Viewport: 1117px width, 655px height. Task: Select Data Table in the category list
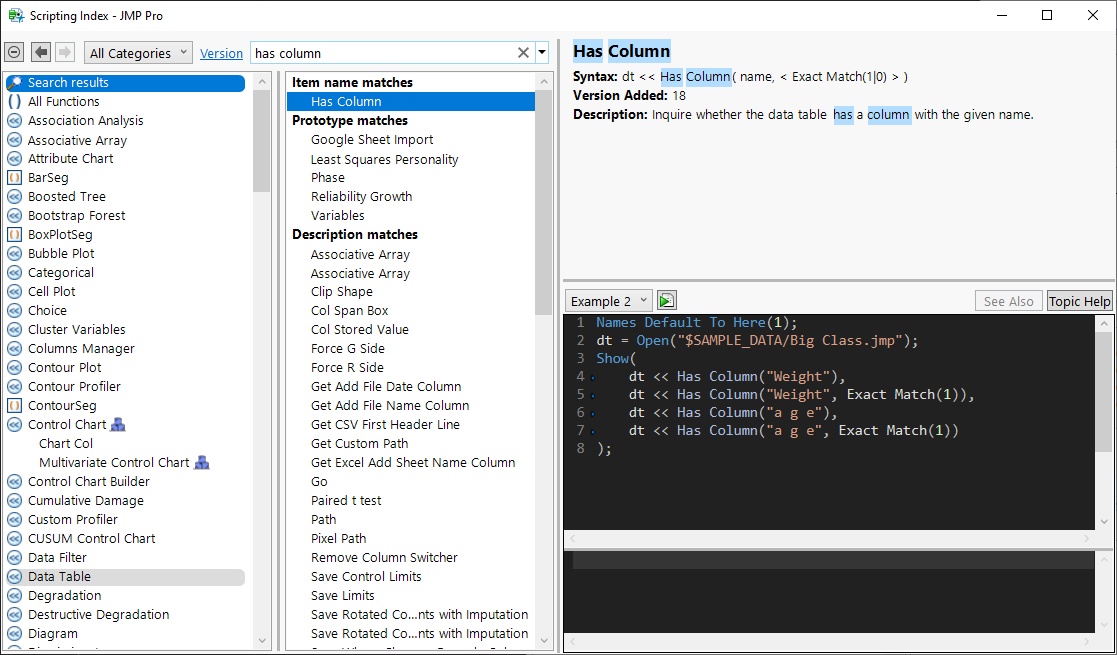(x=59, y=577)
